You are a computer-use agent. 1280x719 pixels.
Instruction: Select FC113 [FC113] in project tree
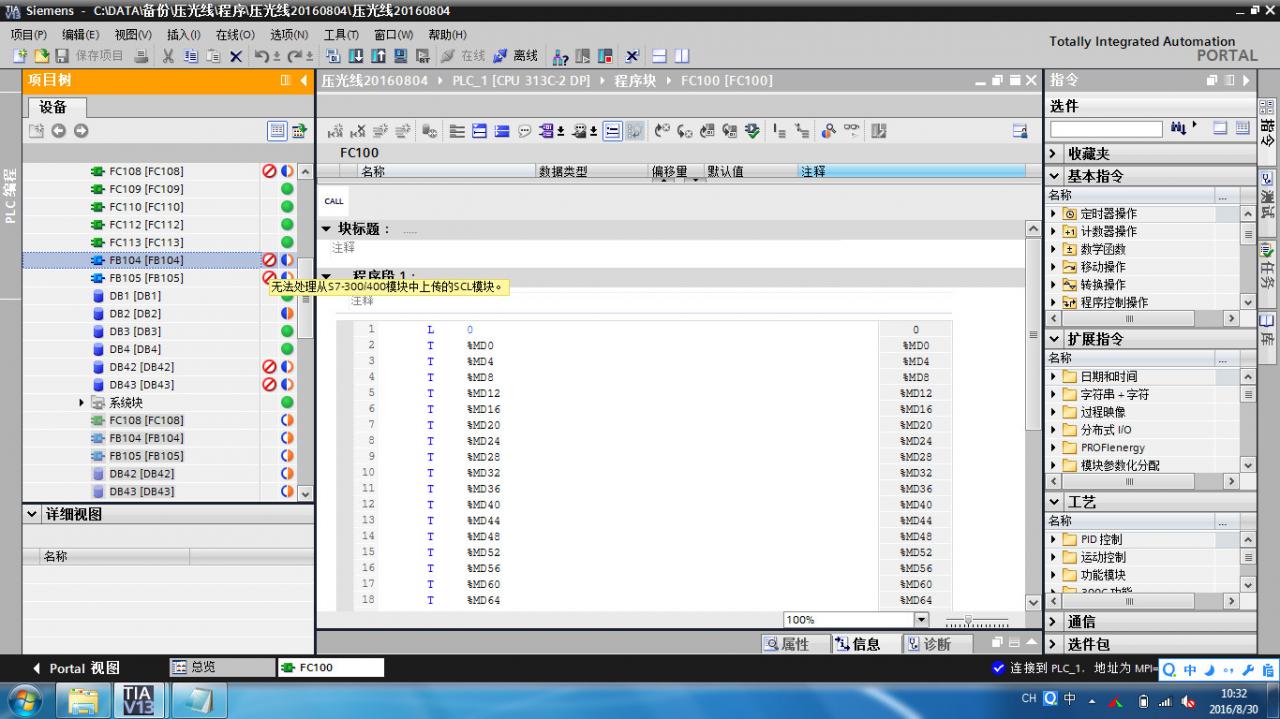(x=146, y=242)
